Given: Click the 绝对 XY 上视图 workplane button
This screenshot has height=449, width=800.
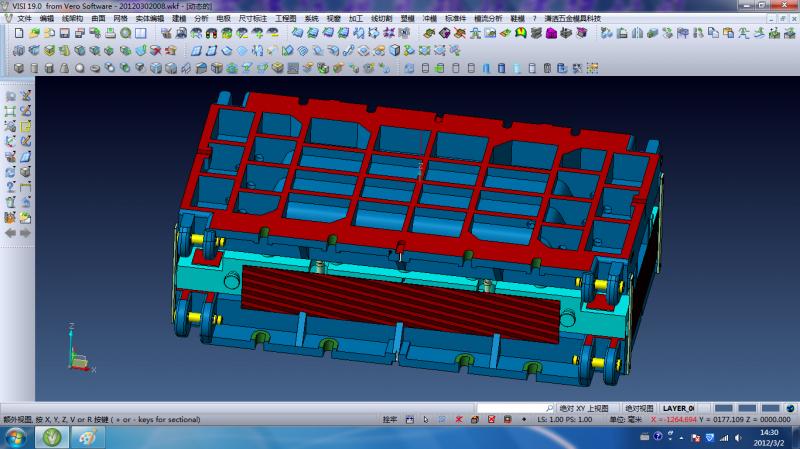Looking at the screenshot, I should (x=584, y=408).
